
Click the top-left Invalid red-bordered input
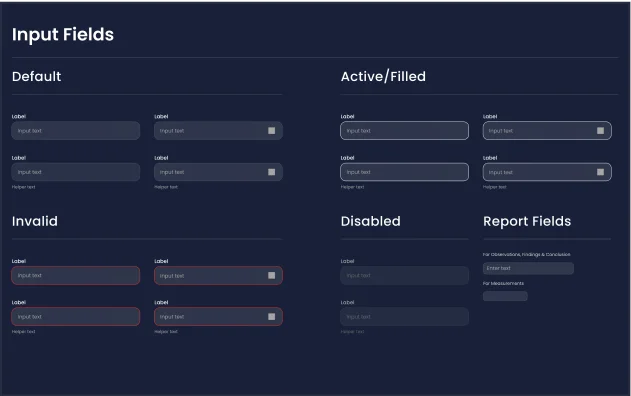76,276
